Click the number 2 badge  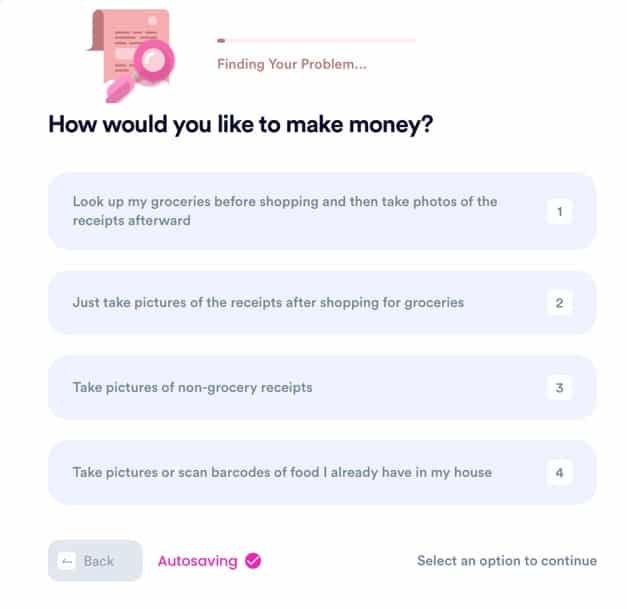pos(559,303)
